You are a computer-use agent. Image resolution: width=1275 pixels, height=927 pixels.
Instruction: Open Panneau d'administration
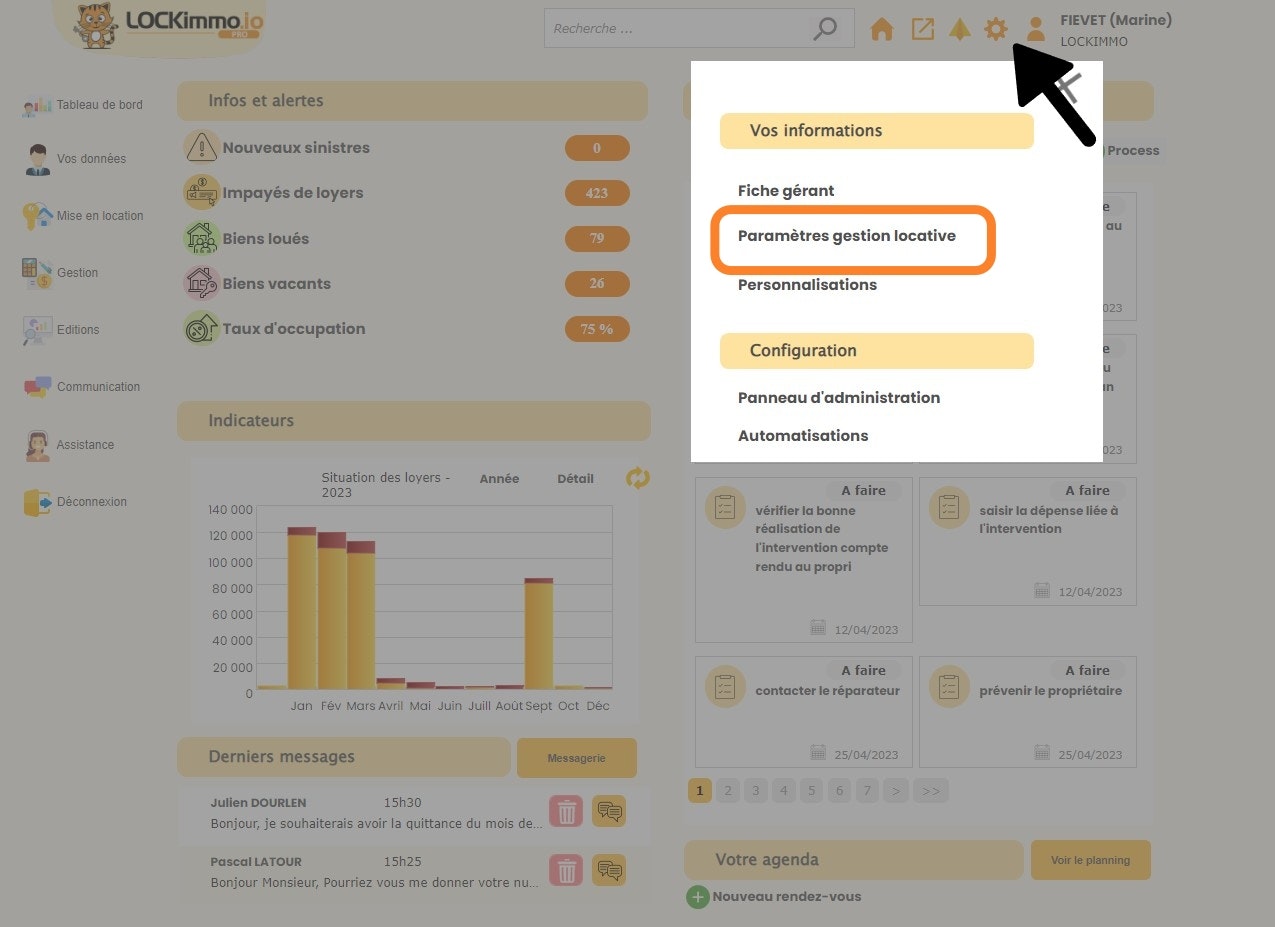[x=839, y=398]
